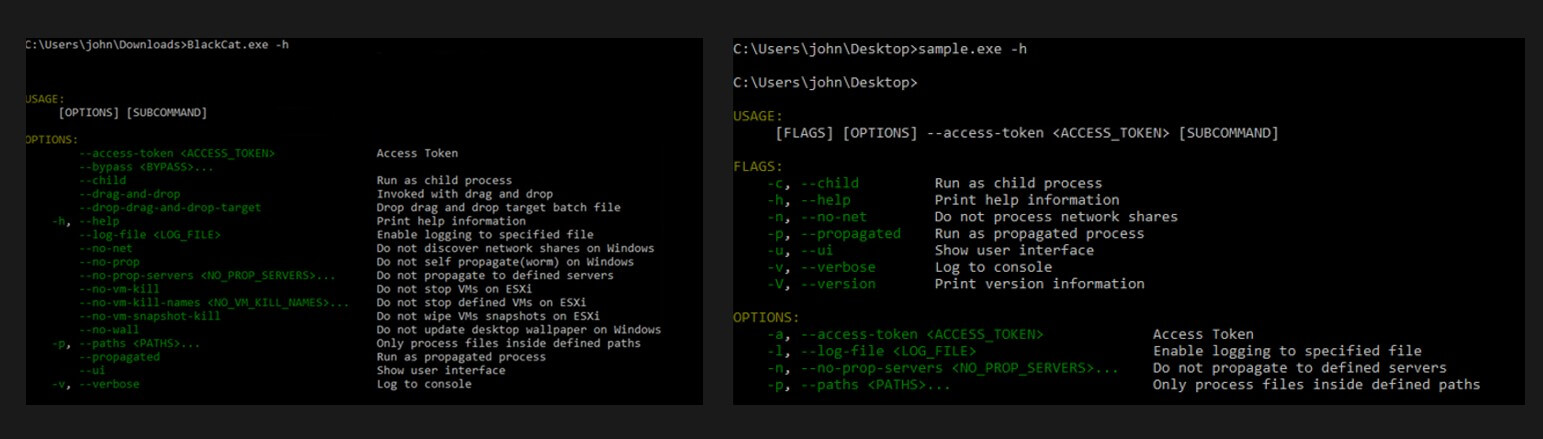Click 'Log to console' in sample.exe window
The image size is (1543, 439).
(x=993, y=267)
